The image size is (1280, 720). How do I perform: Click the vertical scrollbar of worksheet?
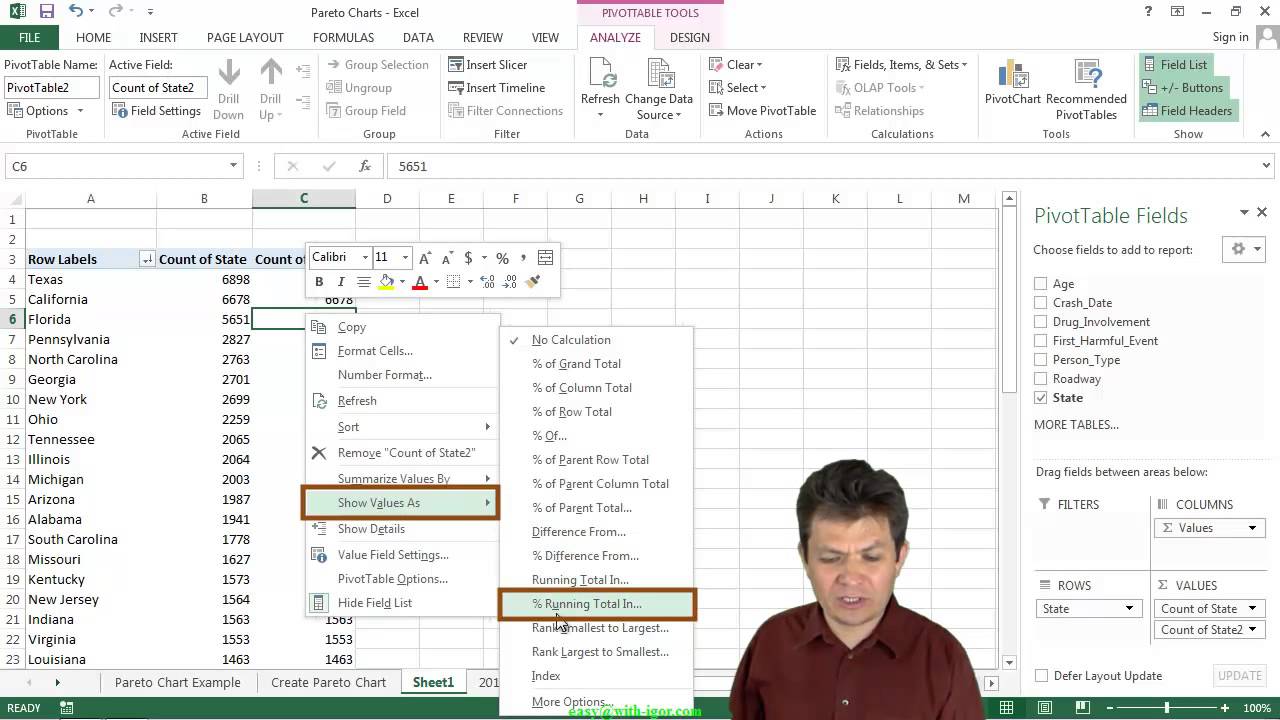1009,430
